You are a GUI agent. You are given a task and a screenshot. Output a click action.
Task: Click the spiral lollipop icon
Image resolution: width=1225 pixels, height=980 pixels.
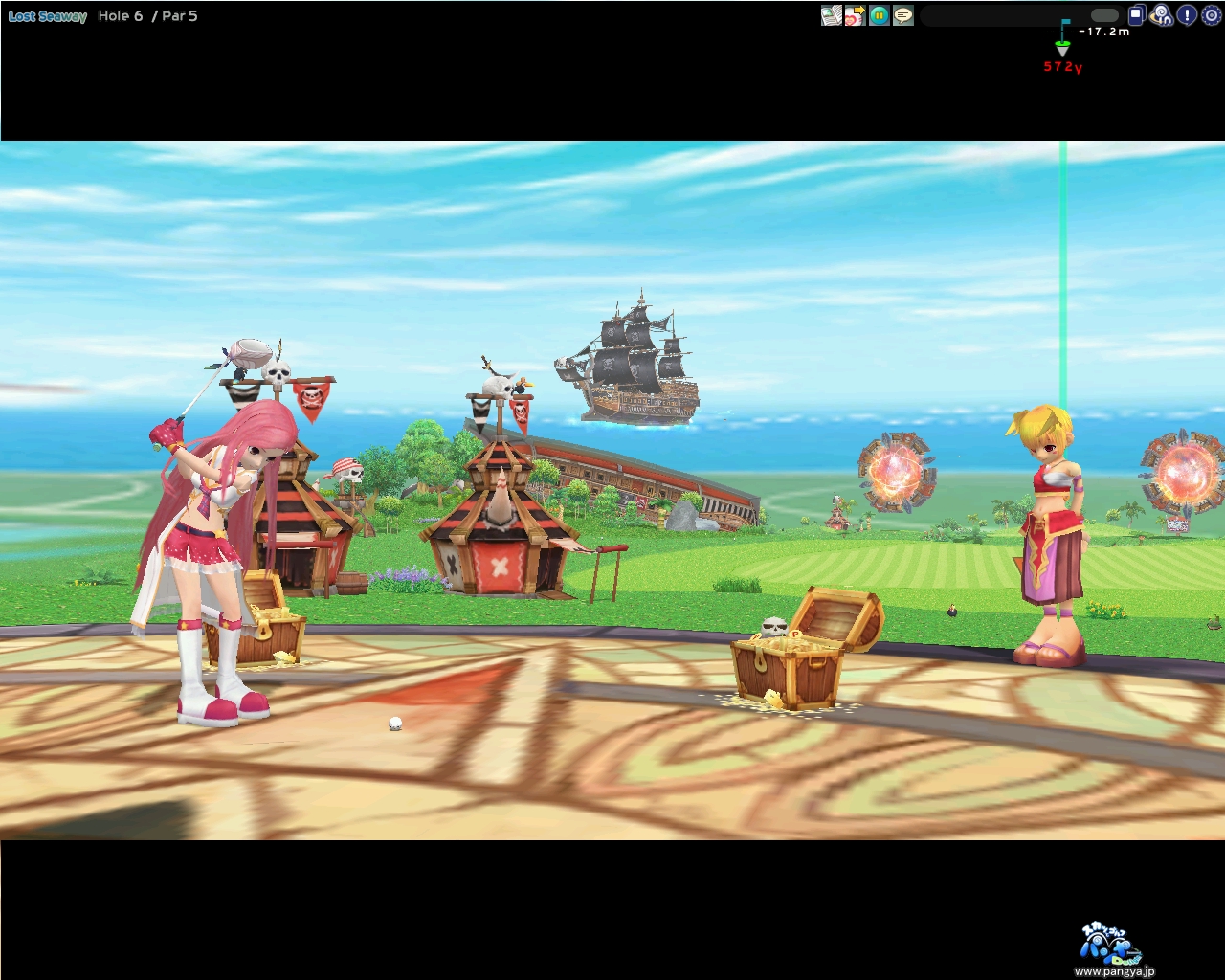(x=1161, y=15)
